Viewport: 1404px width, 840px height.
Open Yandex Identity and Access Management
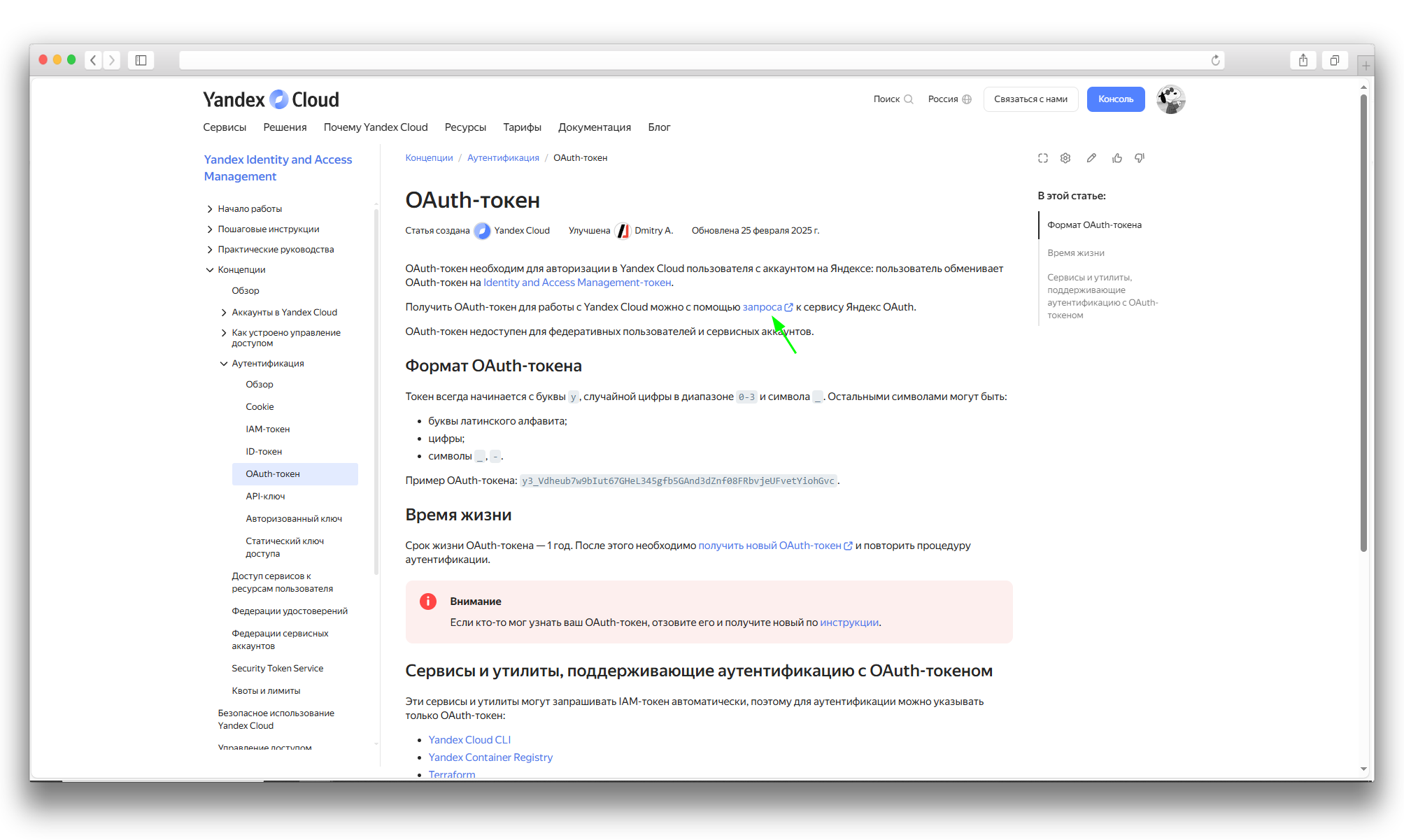[x=278, y=168]
